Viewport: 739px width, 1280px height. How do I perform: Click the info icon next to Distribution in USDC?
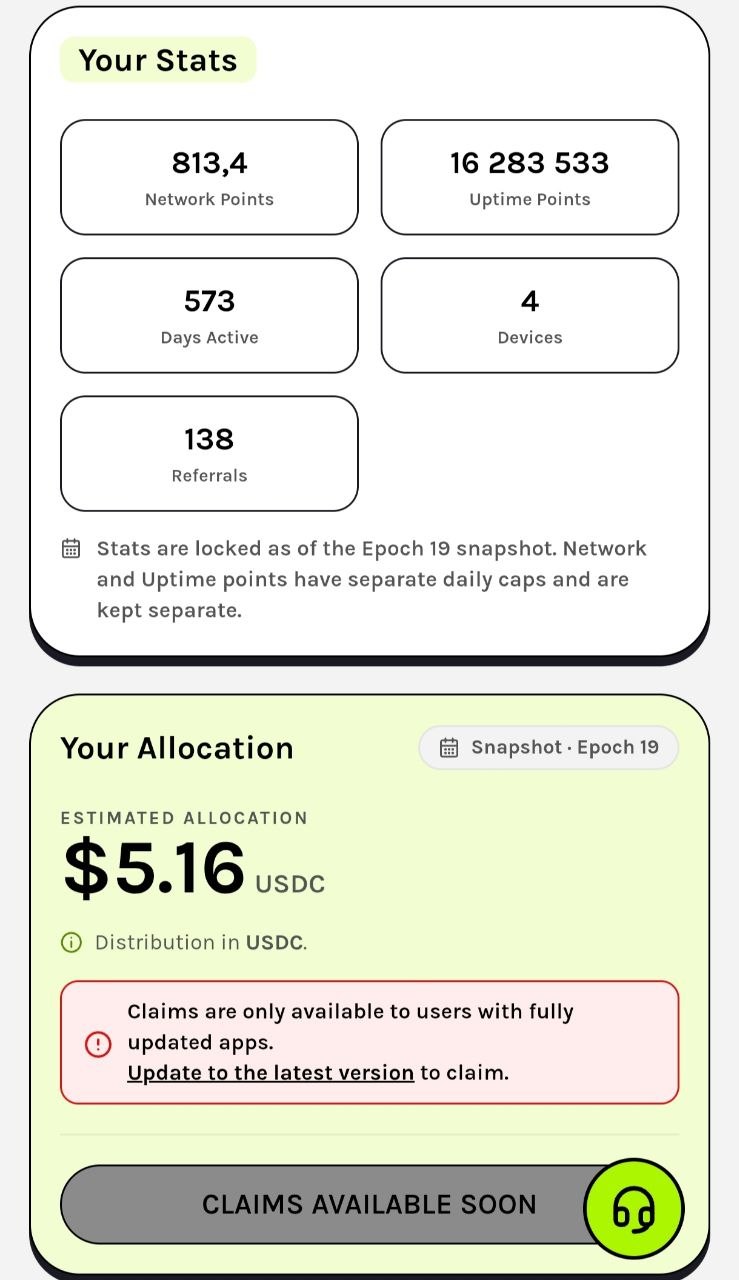[71, 942]
